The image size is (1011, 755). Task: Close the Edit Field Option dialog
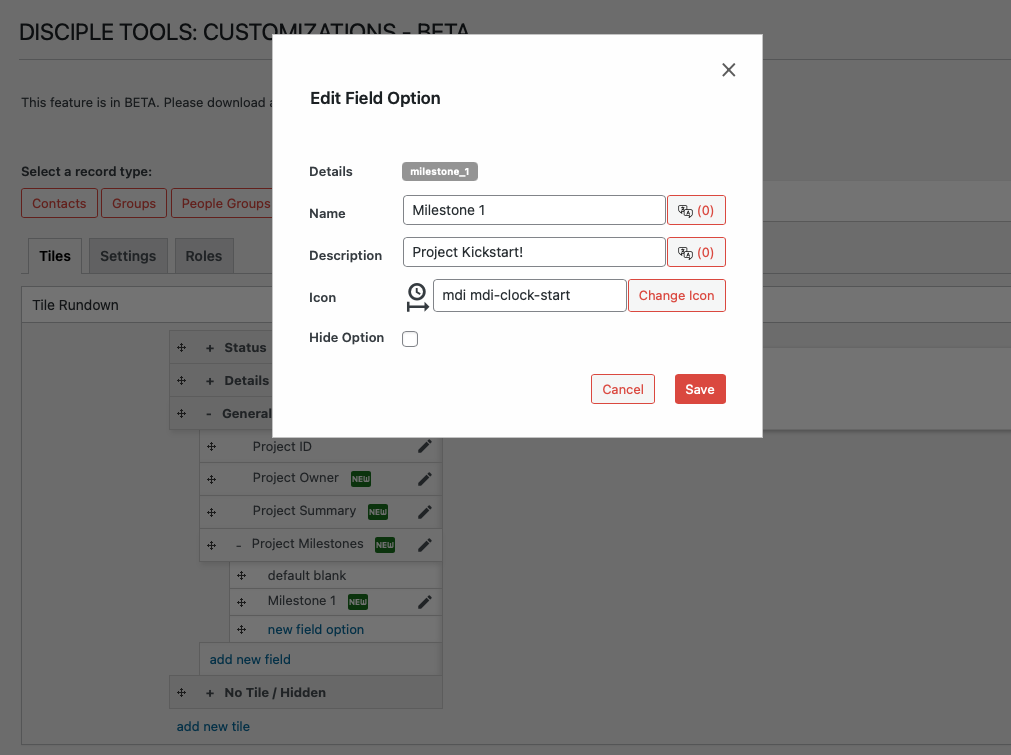(x=728, y=70)
